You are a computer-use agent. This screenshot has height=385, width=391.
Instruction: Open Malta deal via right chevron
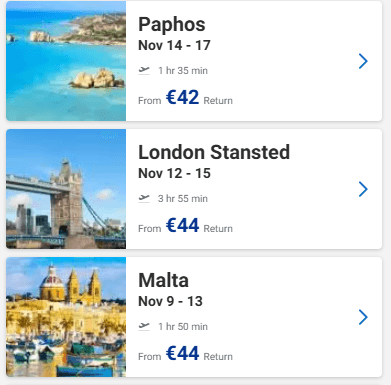(x=363, y=317)
